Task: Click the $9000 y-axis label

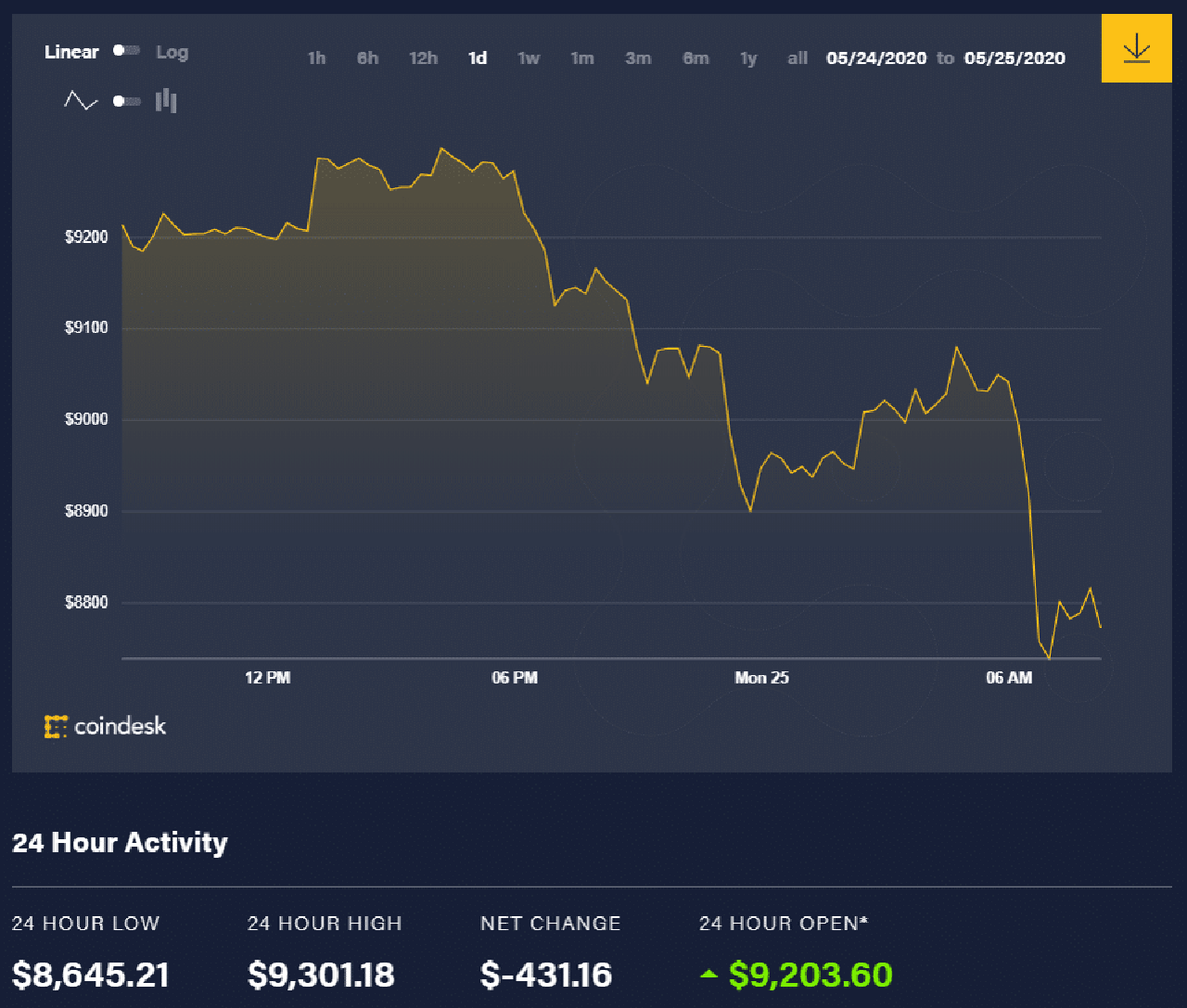Action: (86, 419)
